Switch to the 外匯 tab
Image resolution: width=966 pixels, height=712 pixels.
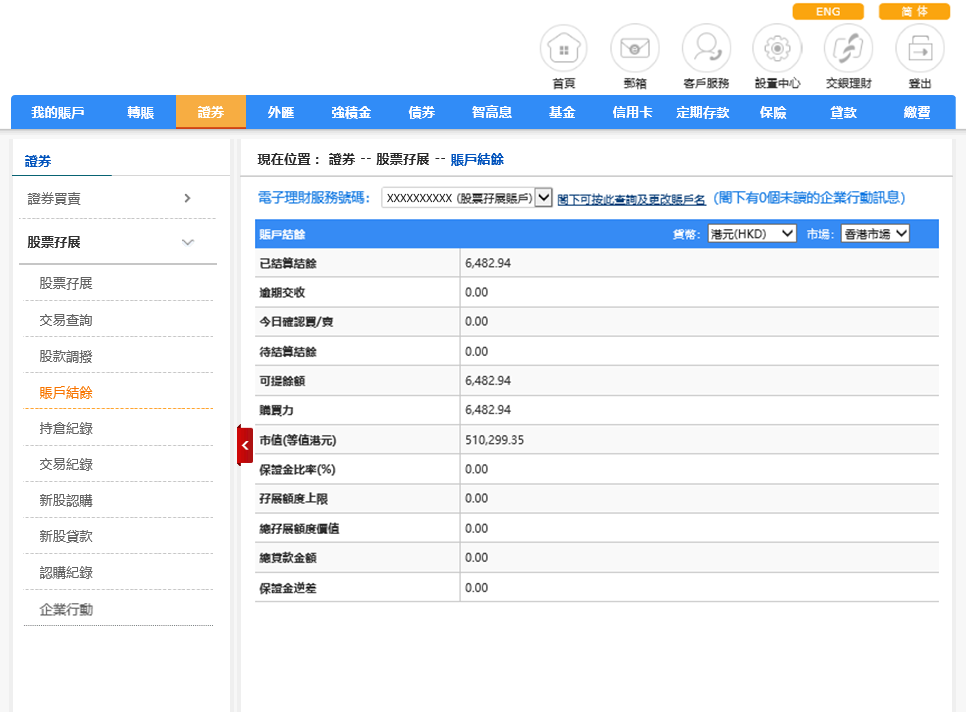pos(281,112)
